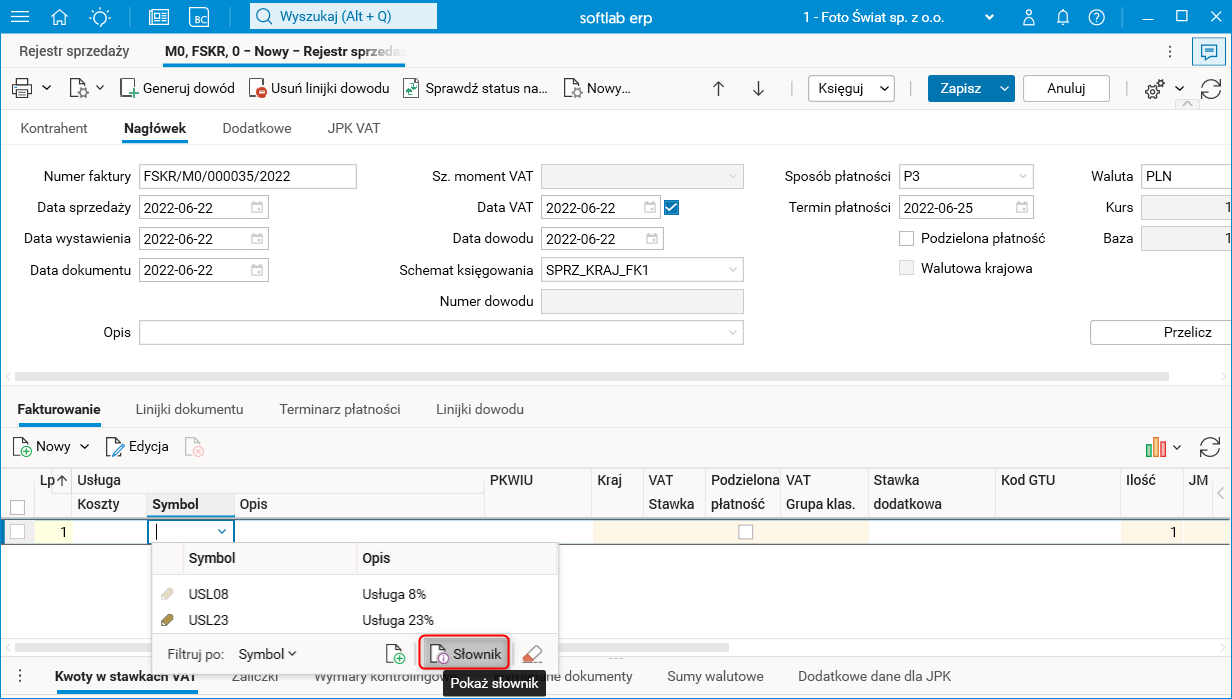Open the chat messages panel icon
1232x699 pixels.
(x=1210, y=52)
